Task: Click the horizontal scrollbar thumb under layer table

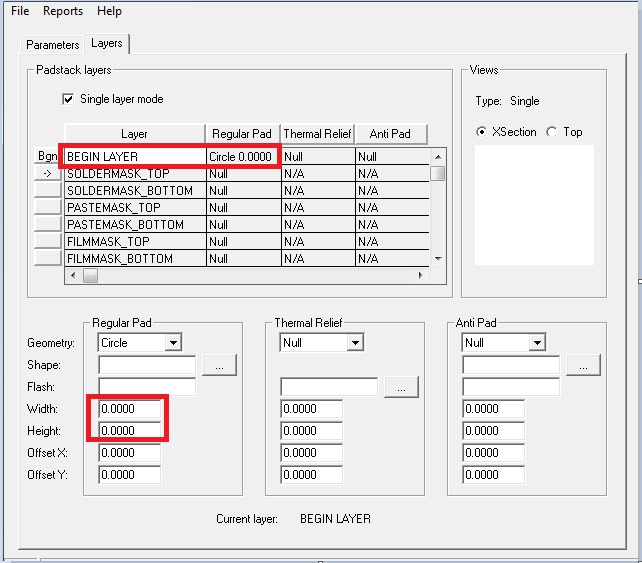Action: point(90,276)
